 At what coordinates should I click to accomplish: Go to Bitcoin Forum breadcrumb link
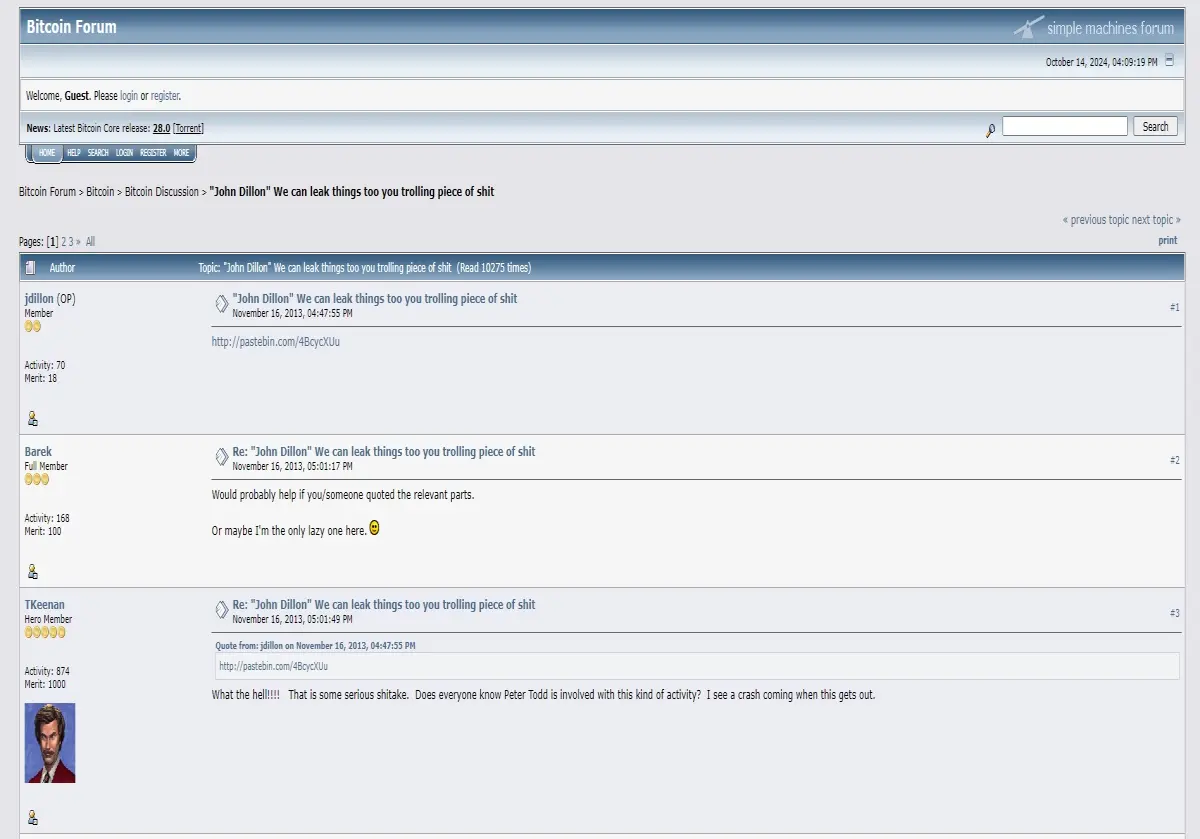47,191
